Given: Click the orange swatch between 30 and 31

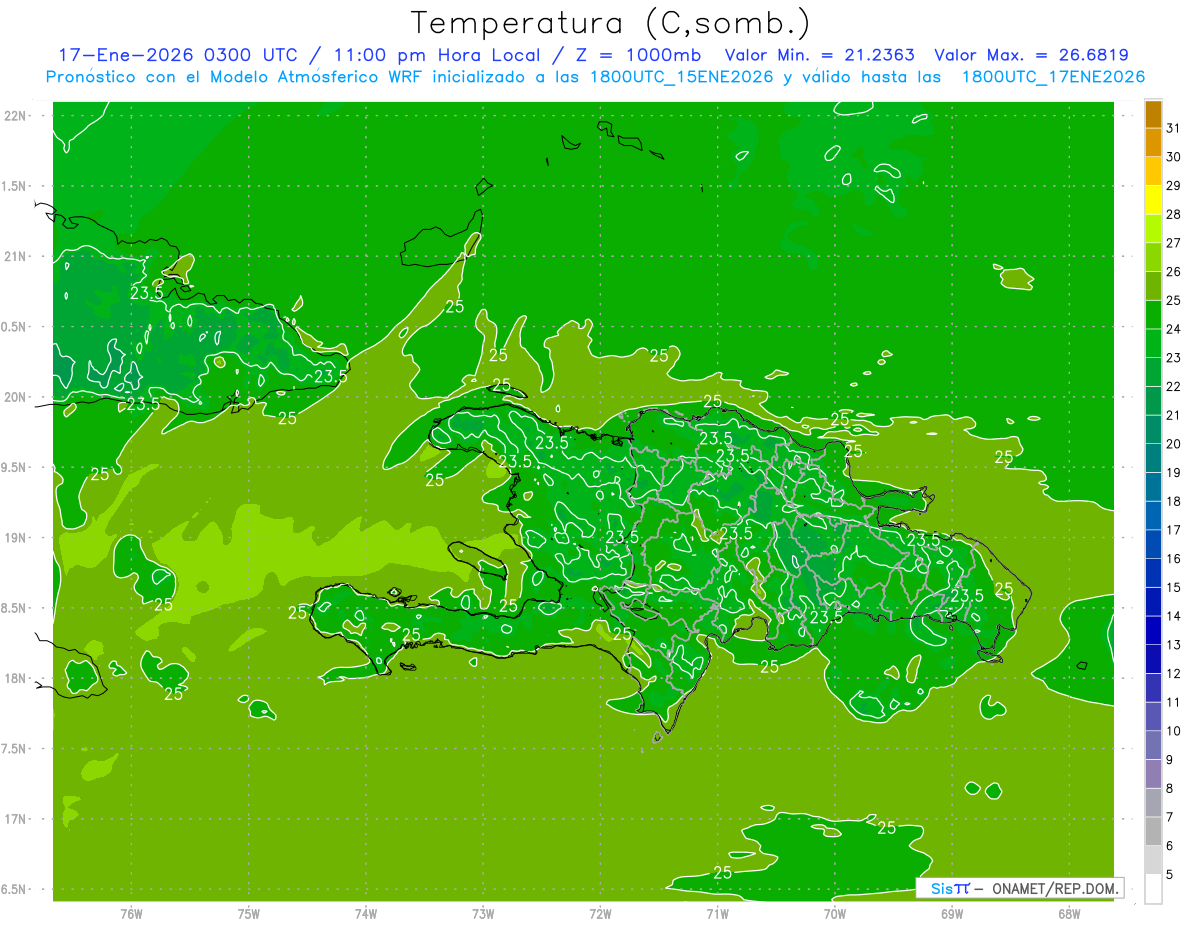Looking at the screenshot, I should [1153, 143].
